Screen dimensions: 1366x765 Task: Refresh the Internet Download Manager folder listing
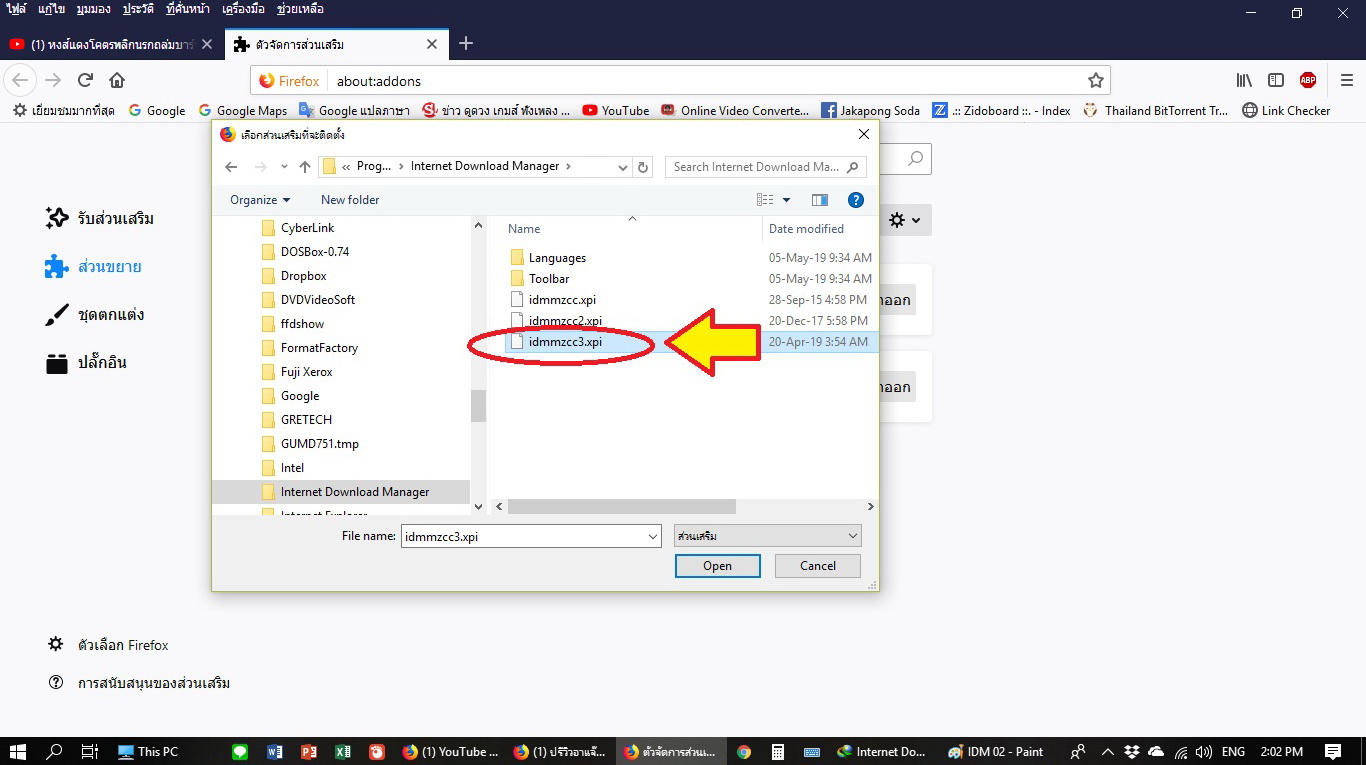(x=643, y=167)
